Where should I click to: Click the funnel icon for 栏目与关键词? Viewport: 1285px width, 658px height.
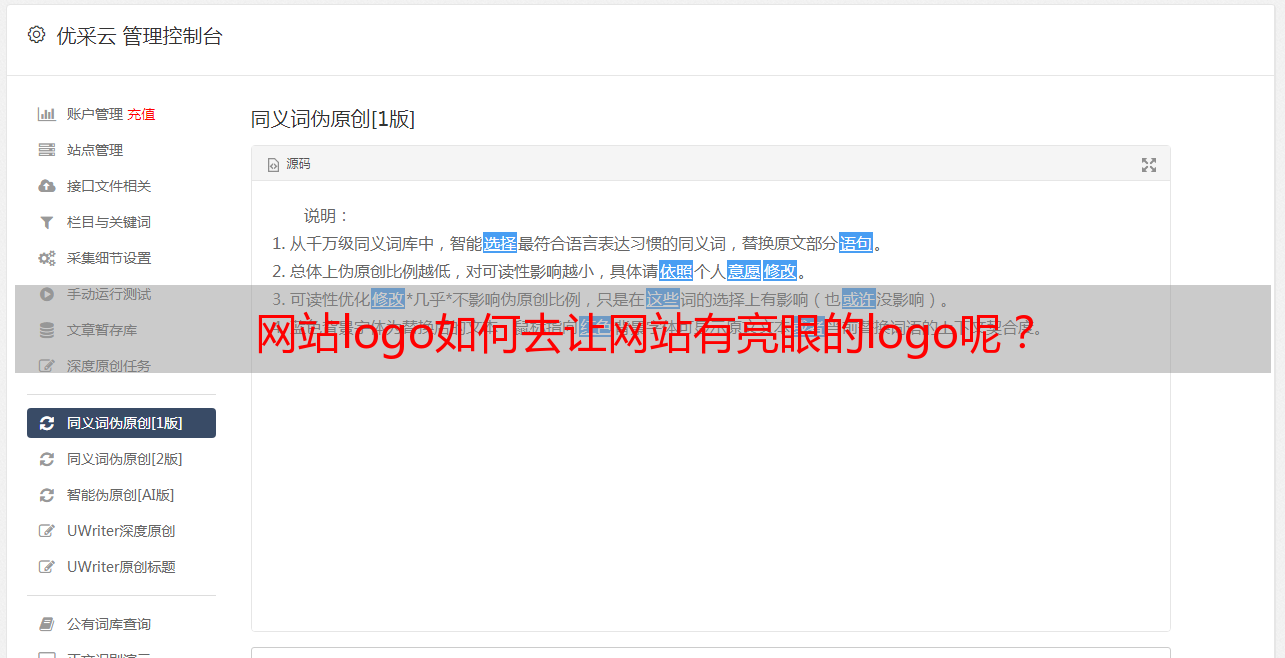(x=46, y=222)
